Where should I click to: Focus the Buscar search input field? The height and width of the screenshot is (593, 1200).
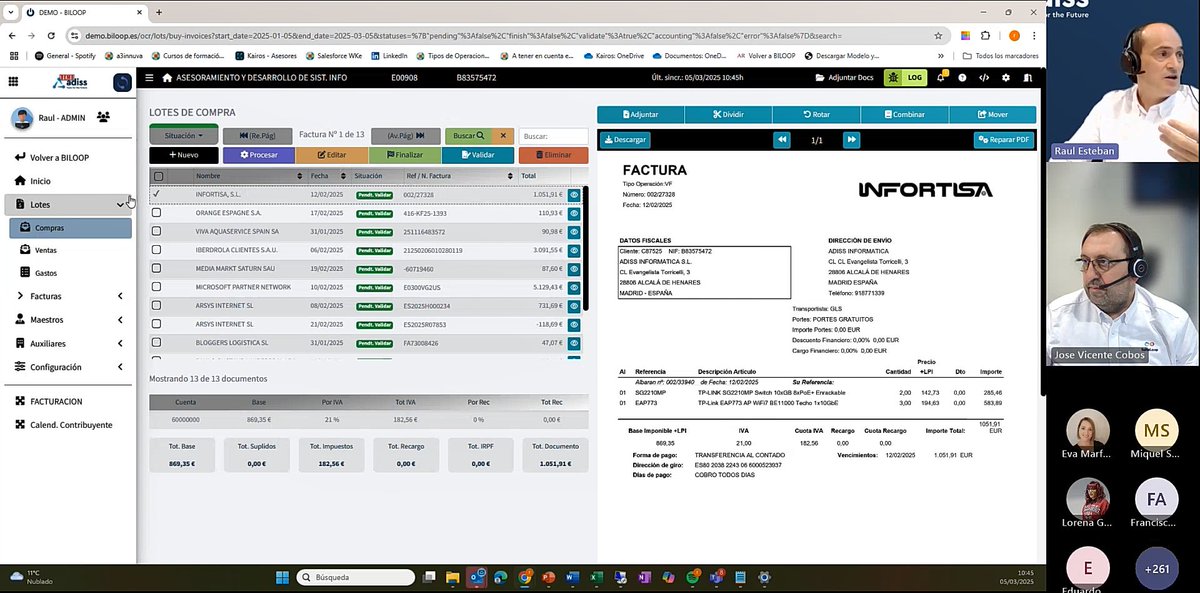click(553, 136)
